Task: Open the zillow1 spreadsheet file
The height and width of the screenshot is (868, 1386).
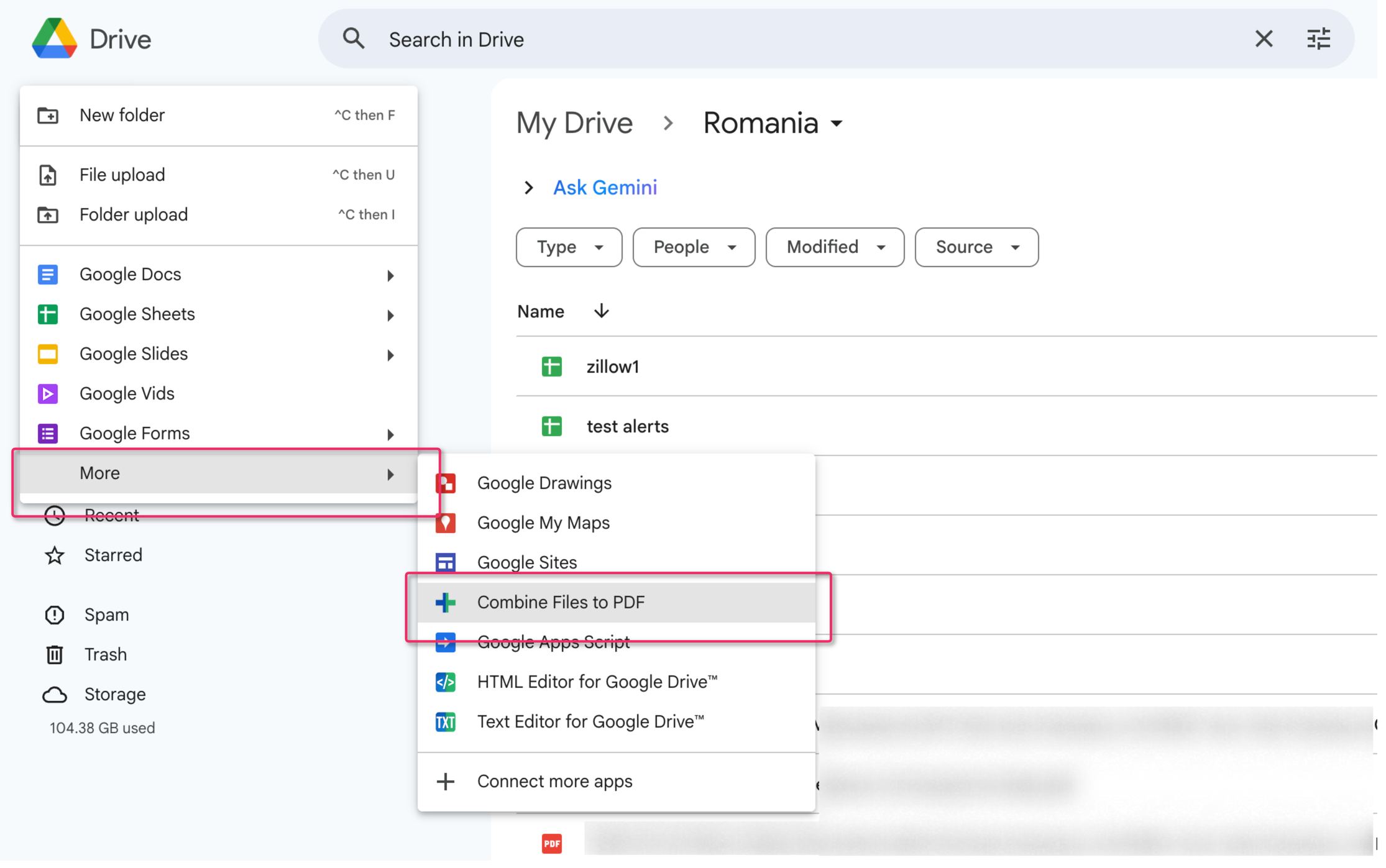Action: click(x=612, y=367)
